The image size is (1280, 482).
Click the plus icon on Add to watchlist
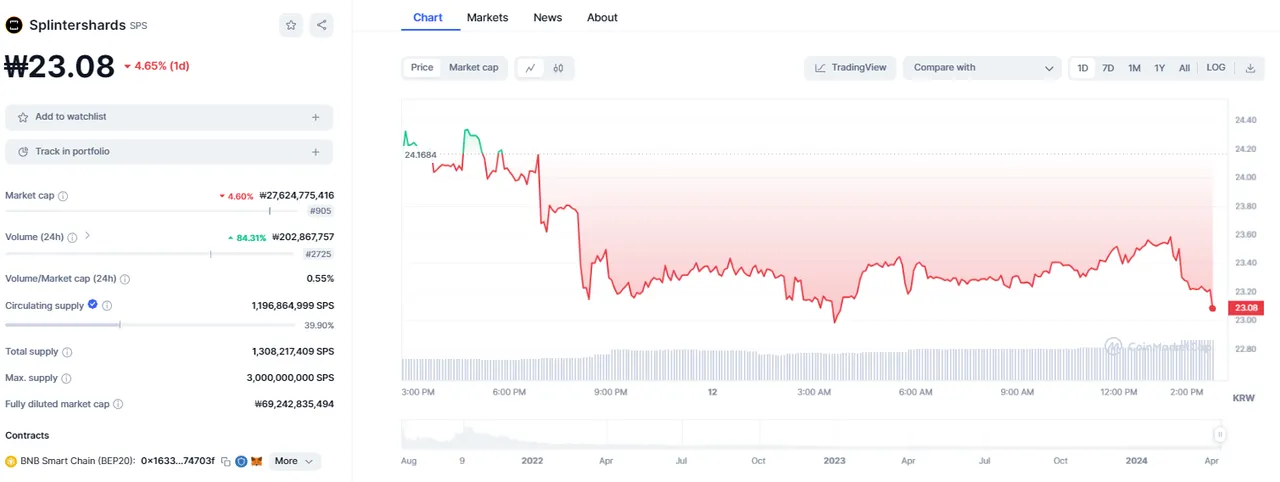(316, 117)
